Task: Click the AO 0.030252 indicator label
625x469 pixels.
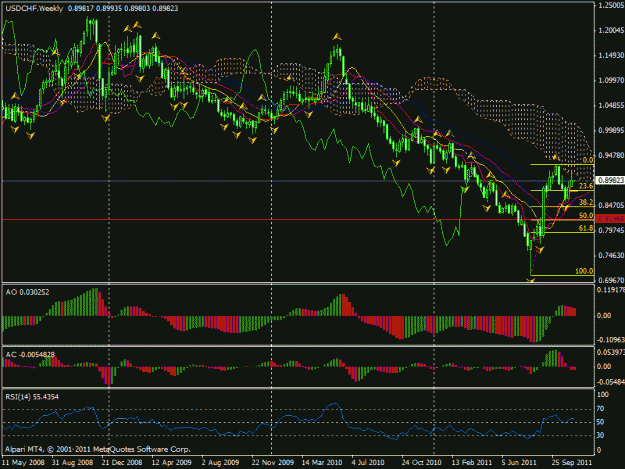Action: 28,292
